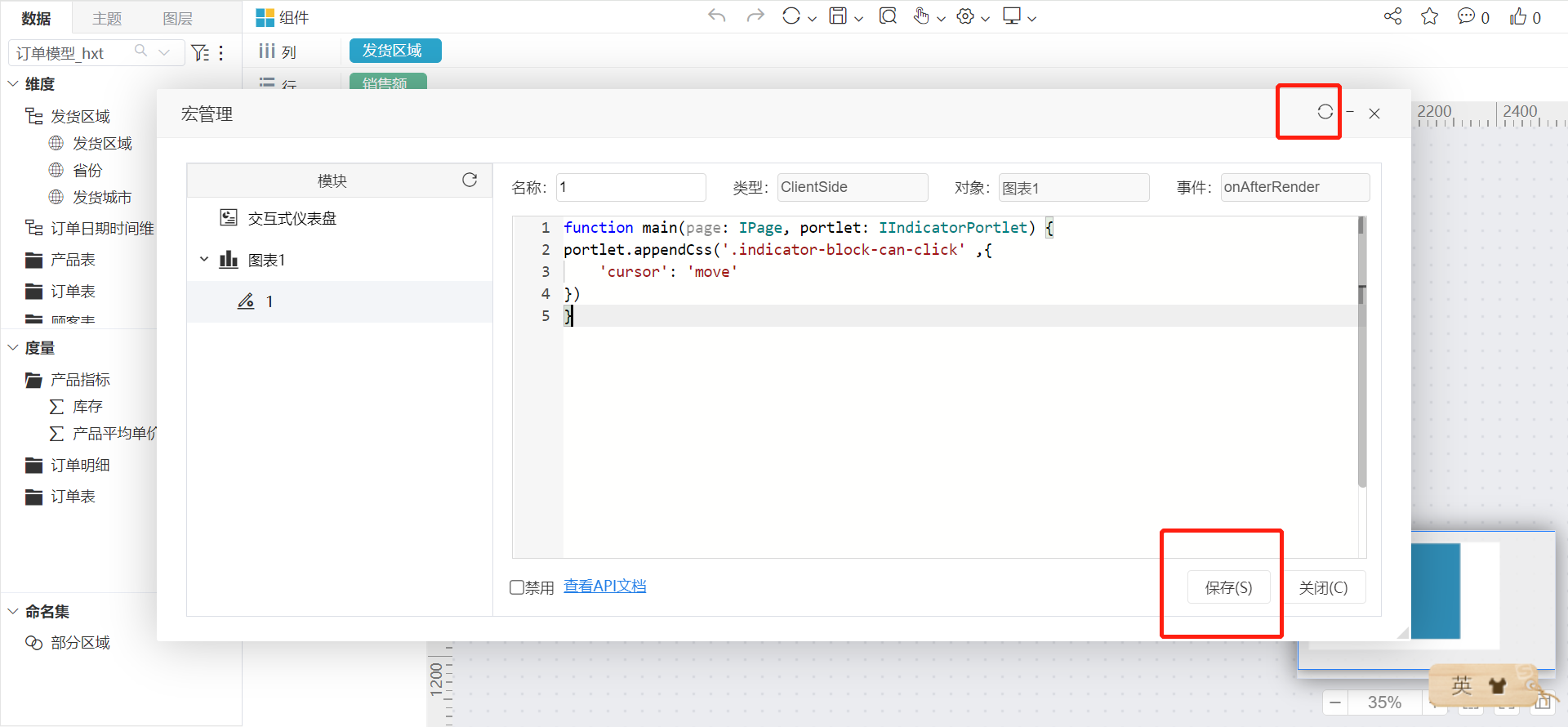Collapse the 图表1 node in module tree
The image size is (1568, 727).
204,260
